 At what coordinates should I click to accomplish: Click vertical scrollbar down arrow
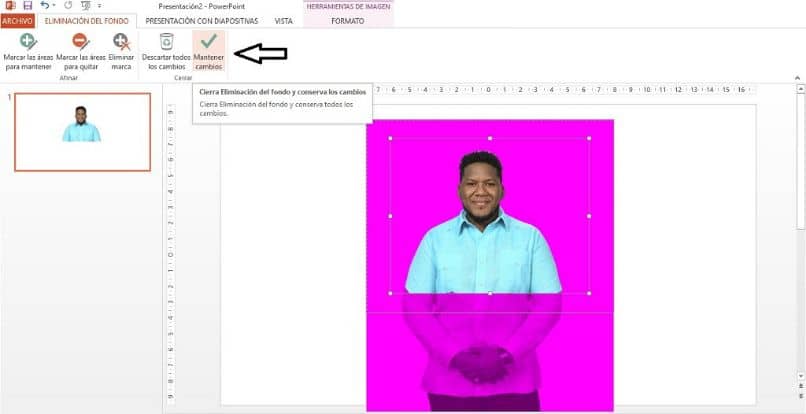tap(800, 376)
